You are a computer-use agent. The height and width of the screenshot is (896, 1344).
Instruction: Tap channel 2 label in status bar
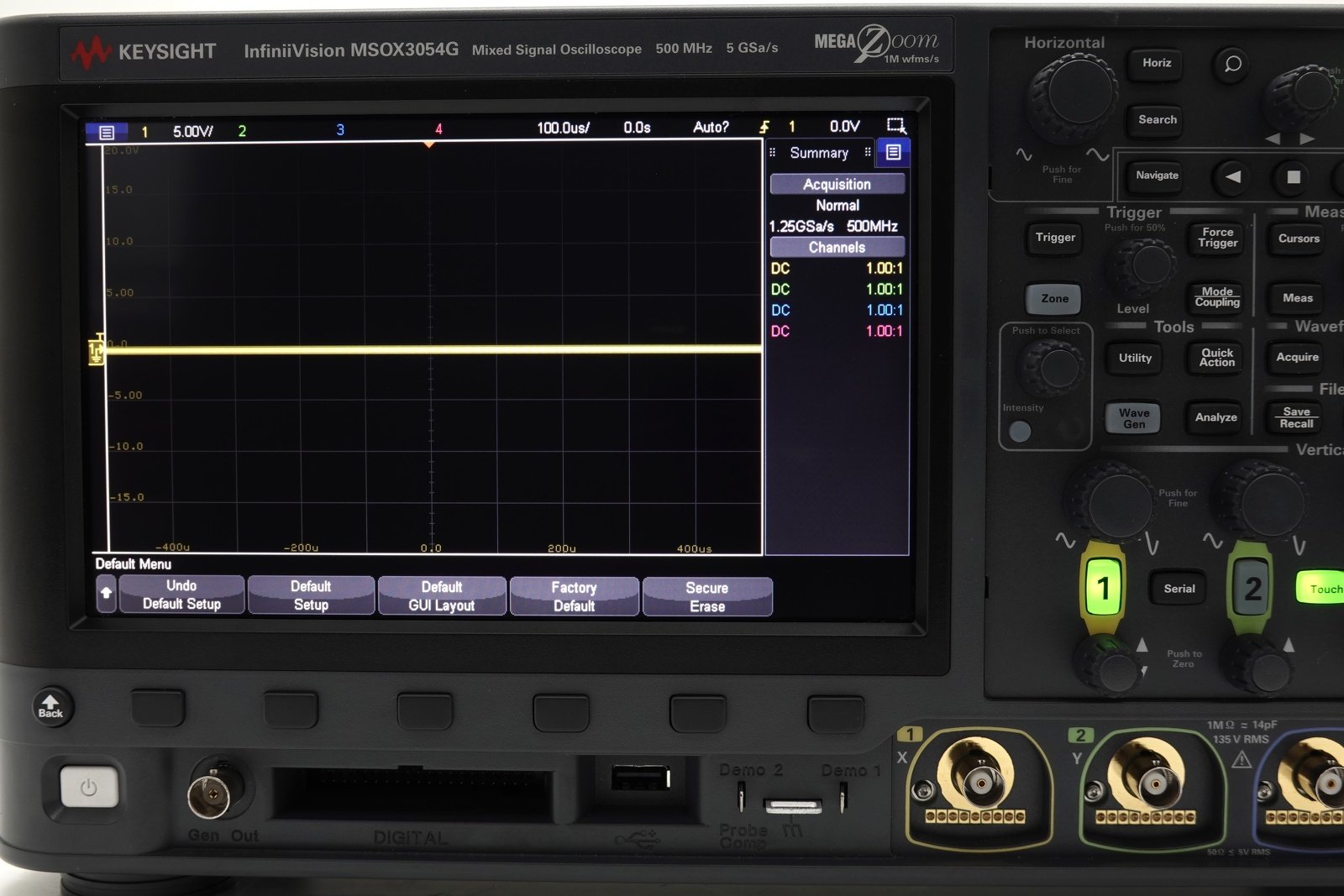tap(242, 131)
